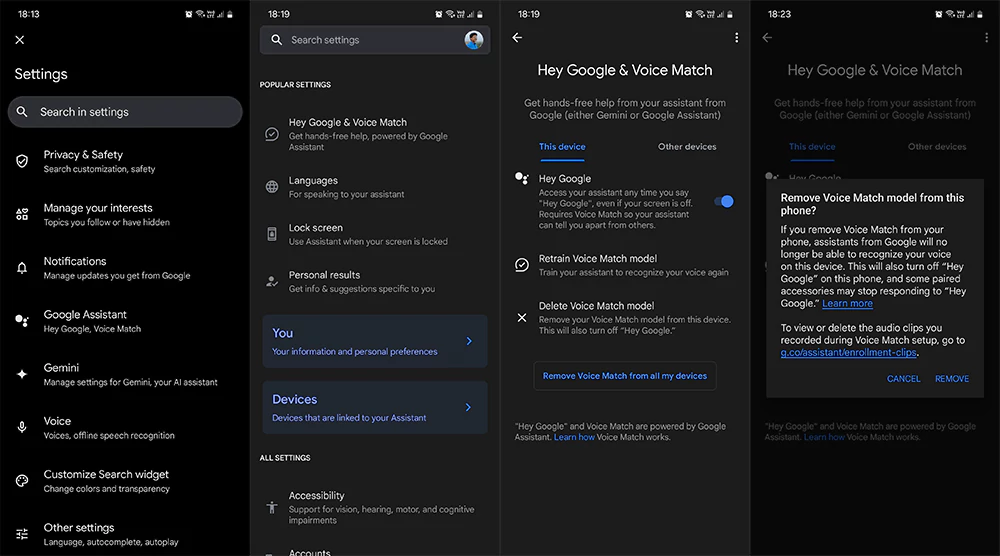Image resolution: width=1000 pixels, height=556 pixels.
Task: Click the Languages globe icon
Action: tap(272, 187)
